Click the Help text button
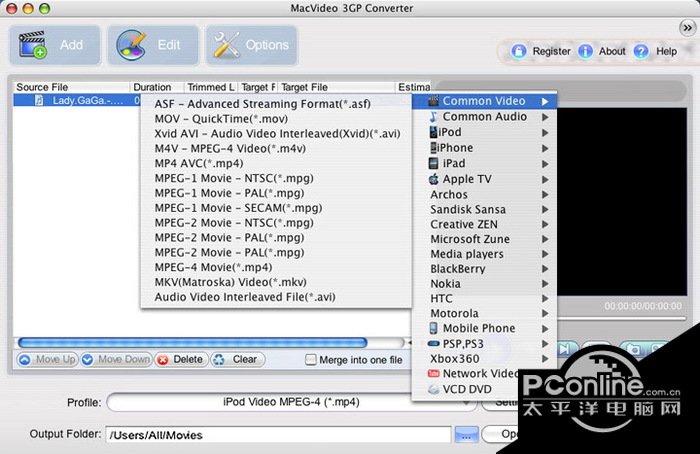The width and height of the screenshot is (700, 454). pos(666,51)
